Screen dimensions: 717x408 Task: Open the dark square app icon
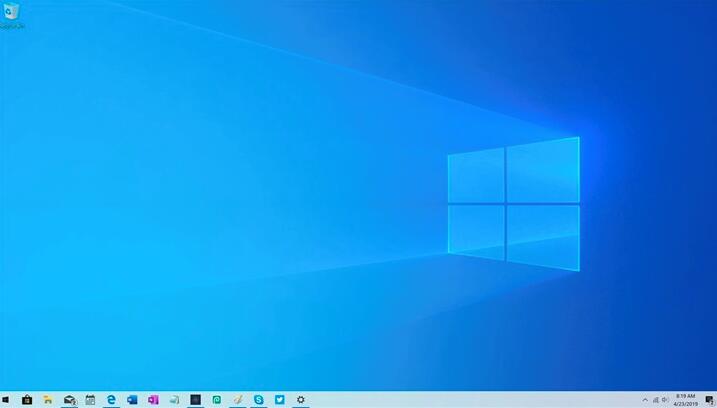[x=195, y=400]
